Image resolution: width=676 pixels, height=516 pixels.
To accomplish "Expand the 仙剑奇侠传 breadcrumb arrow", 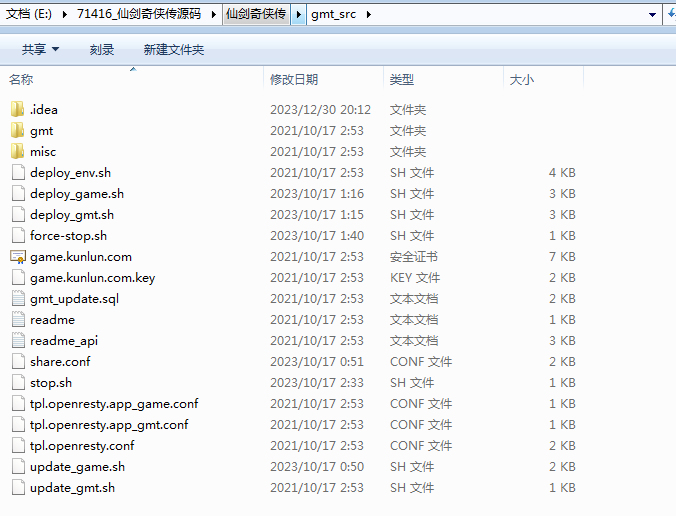I will (x=299, y=15).
